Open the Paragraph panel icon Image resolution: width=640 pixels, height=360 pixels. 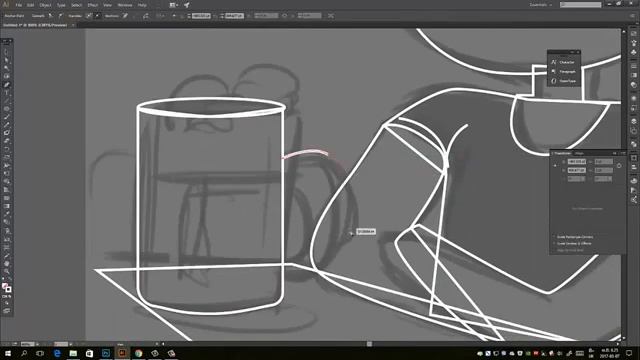(563, 71)
